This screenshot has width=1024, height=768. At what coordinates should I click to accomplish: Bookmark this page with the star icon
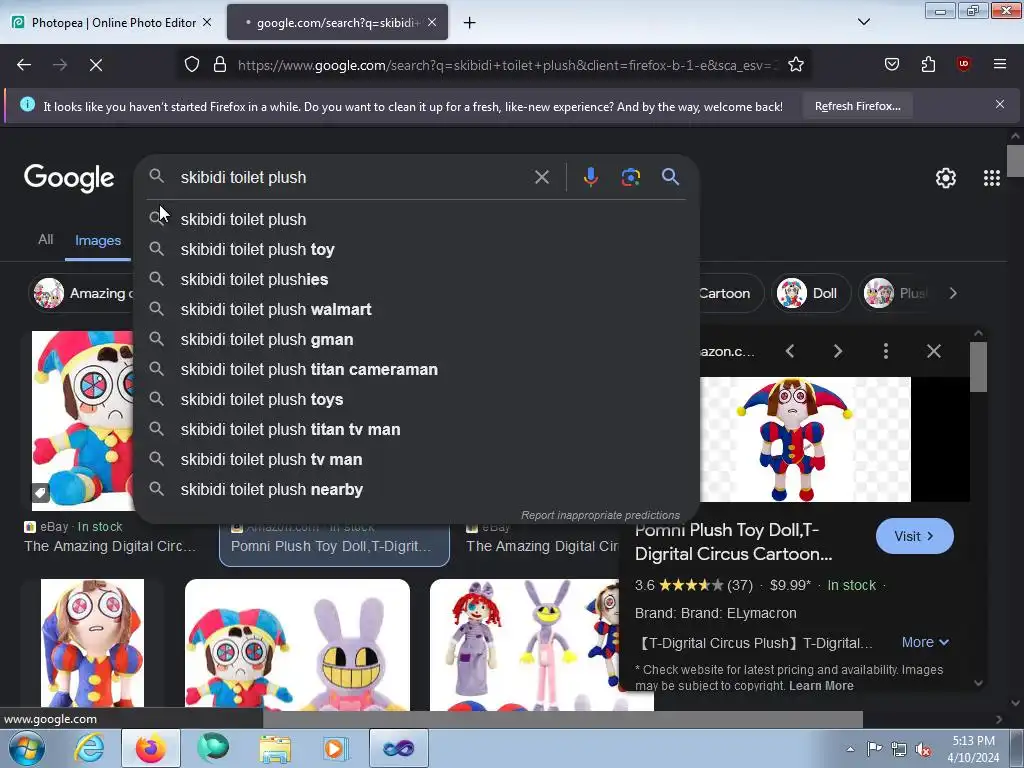795,65
